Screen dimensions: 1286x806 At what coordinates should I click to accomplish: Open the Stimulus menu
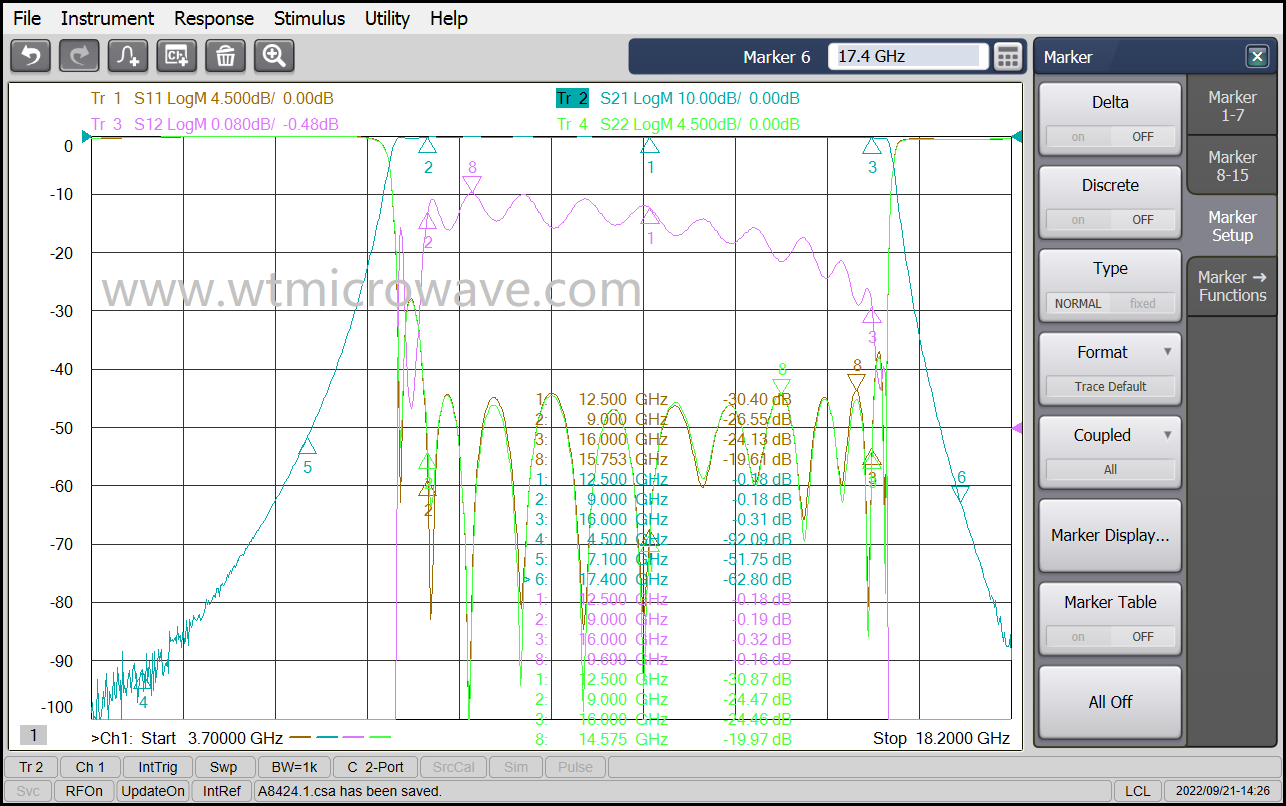(x=309, y=18)
